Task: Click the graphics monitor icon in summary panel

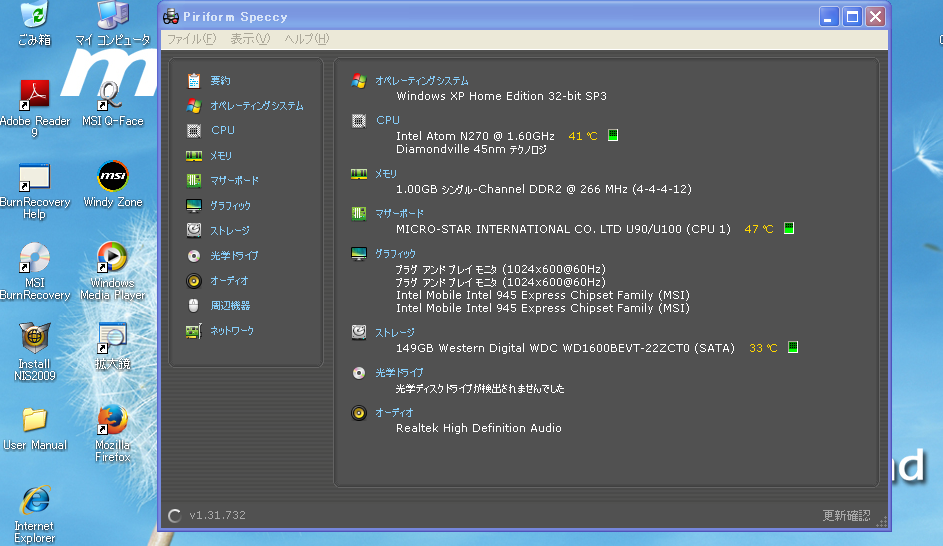Action: [x=359, y=254]
